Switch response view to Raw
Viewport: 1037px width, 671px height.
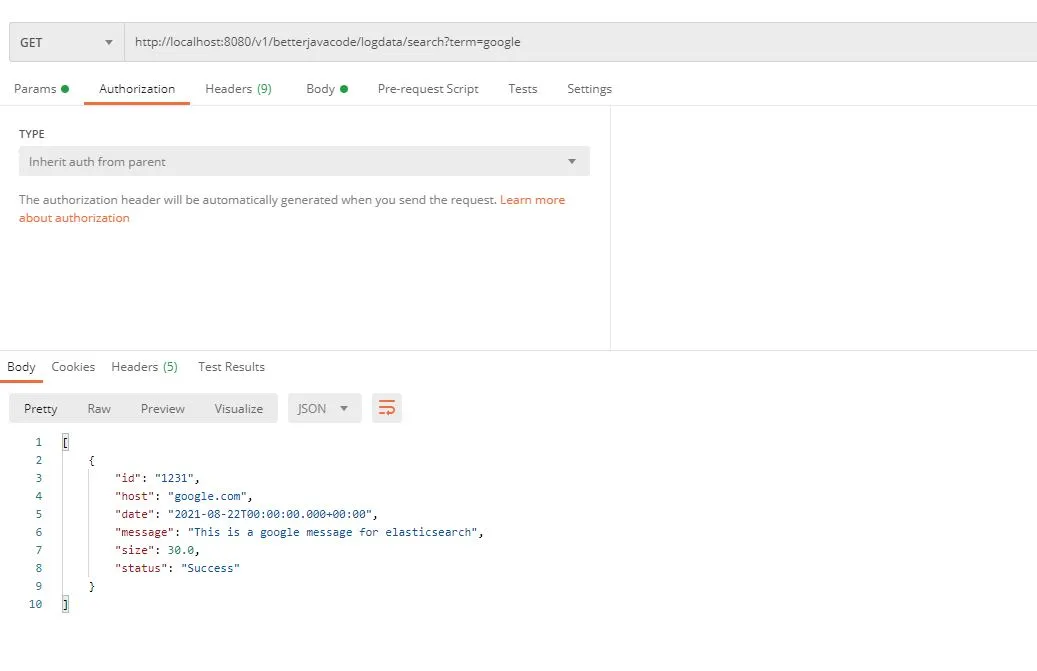(x=98, y=408)
